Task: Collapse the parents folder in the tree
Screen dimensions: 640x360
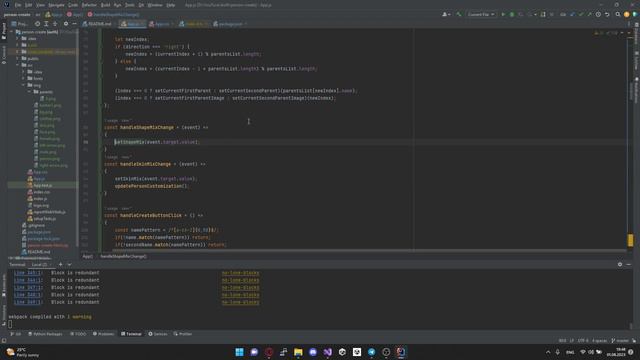Action: tap(30, 92)
